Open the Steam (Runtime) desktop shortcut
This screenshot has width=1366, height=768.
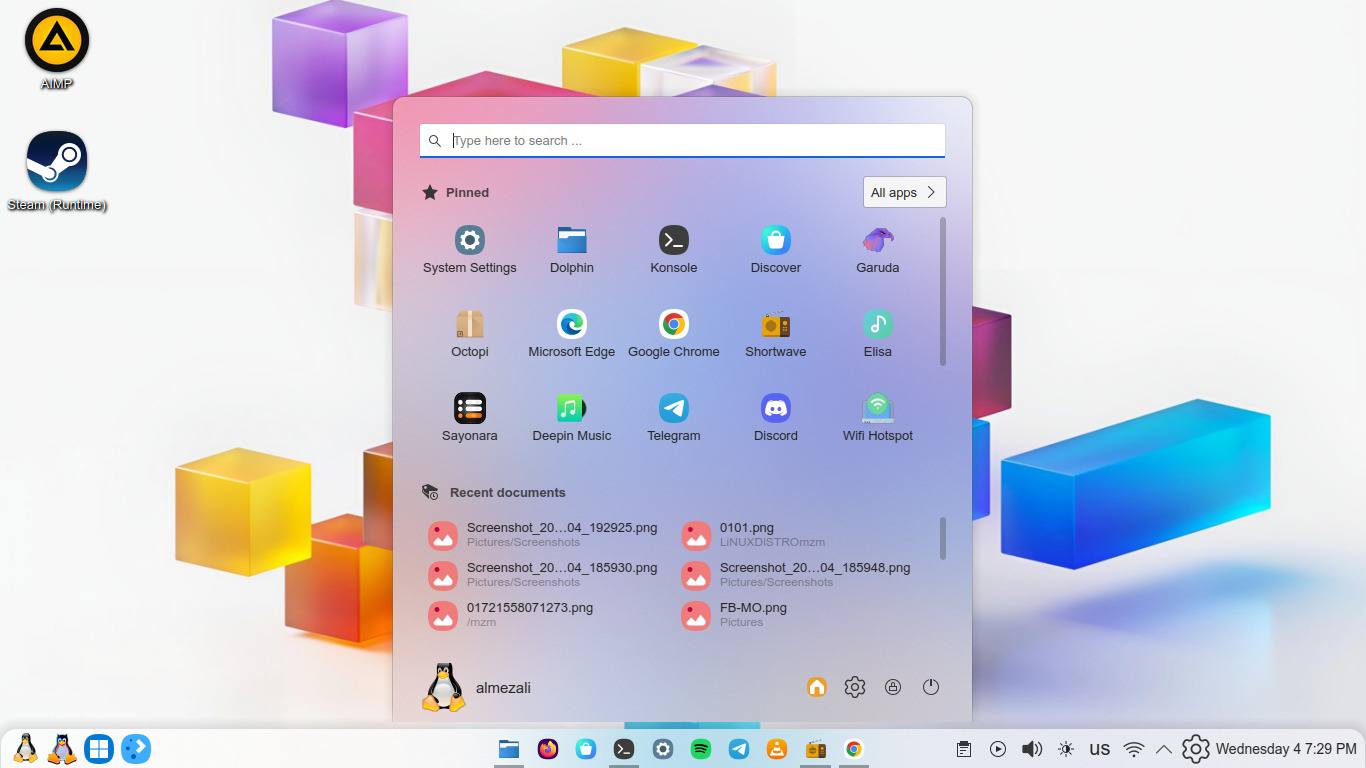click(x=57, y=171)
